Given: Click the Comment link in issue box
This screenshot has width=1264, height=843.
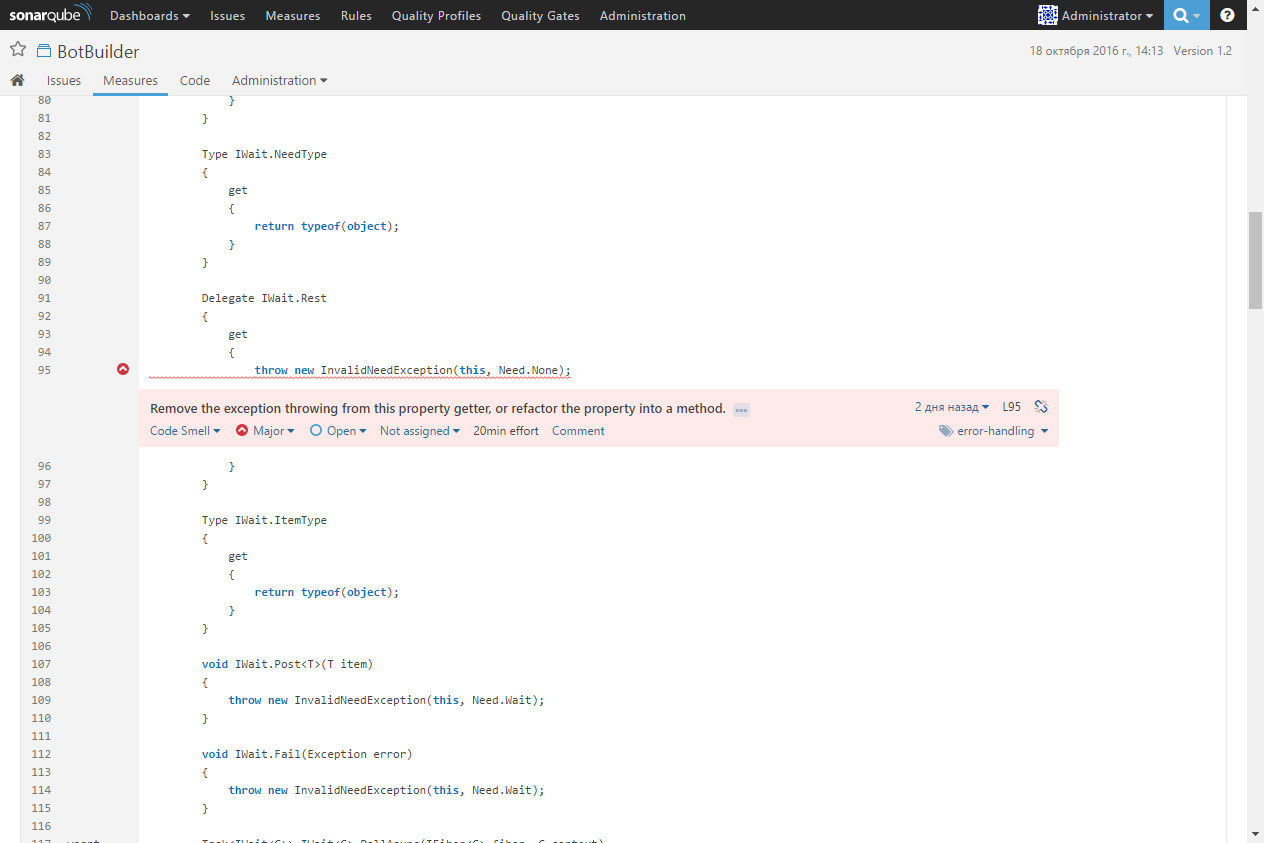Looking at the screenshot, I should pyautogui.click(x=577, y=430).
